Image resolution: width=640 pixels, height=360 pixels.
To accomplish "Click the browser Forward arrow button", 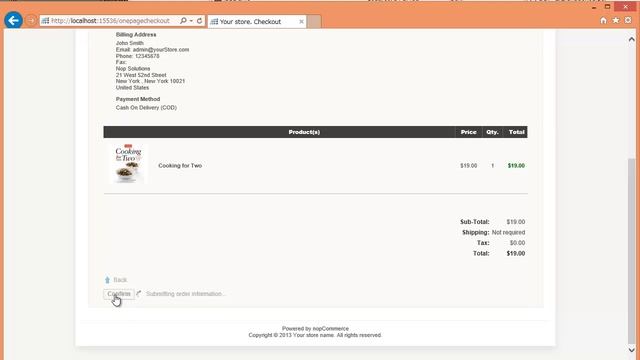I will click(x=31, y=20).
